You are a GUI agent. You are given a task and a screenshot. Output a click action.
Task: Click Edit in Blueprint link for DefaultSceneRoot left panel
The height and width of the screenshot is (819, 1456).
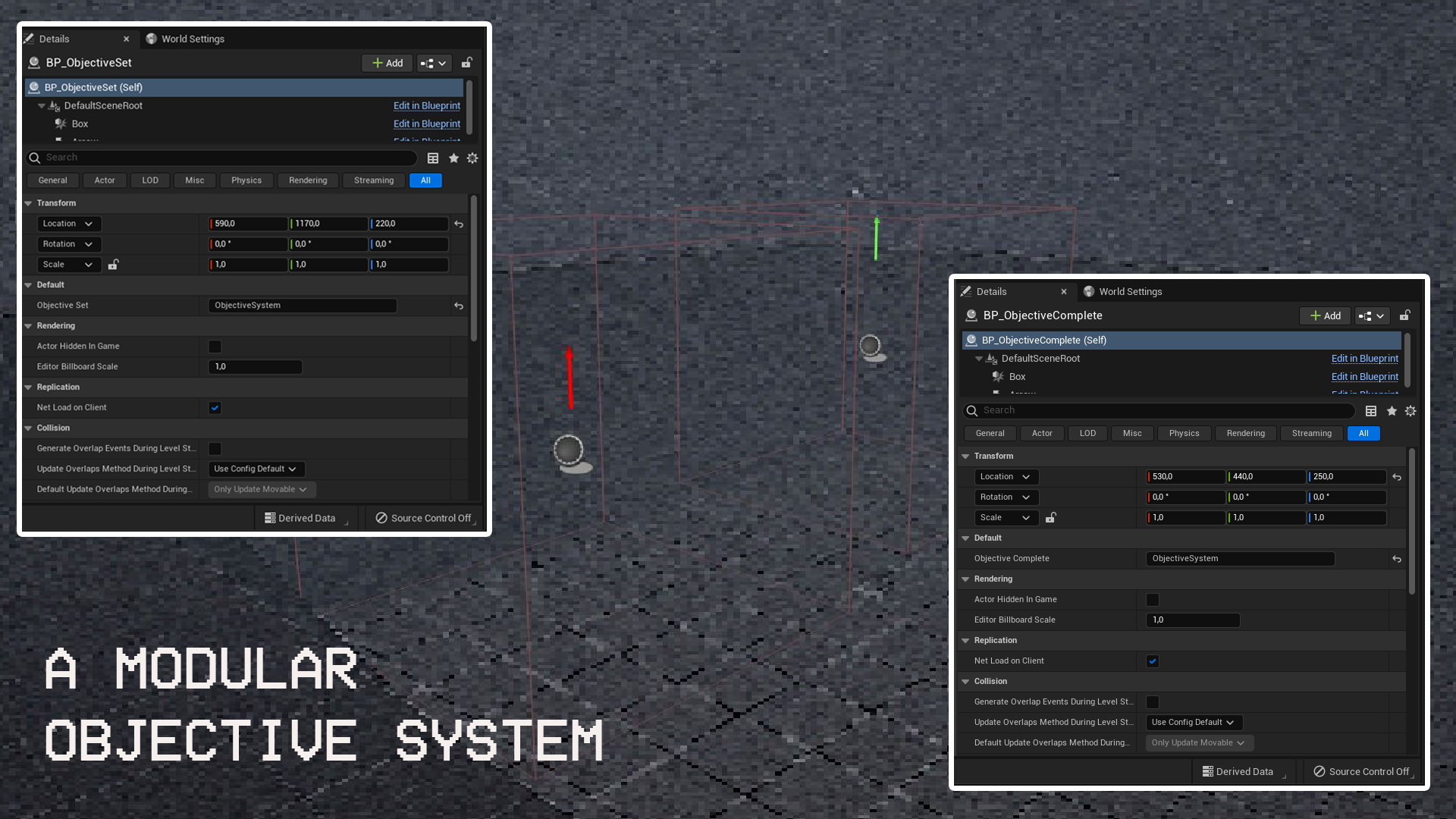tap(426, 105)
